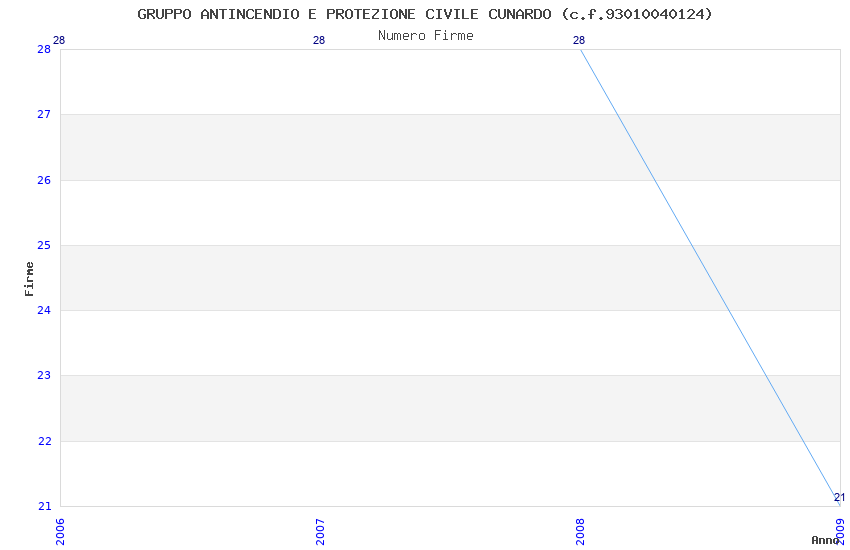Click the y-axis value 23
This screenshot has height=550, width=850.
(x=44, y=376)
